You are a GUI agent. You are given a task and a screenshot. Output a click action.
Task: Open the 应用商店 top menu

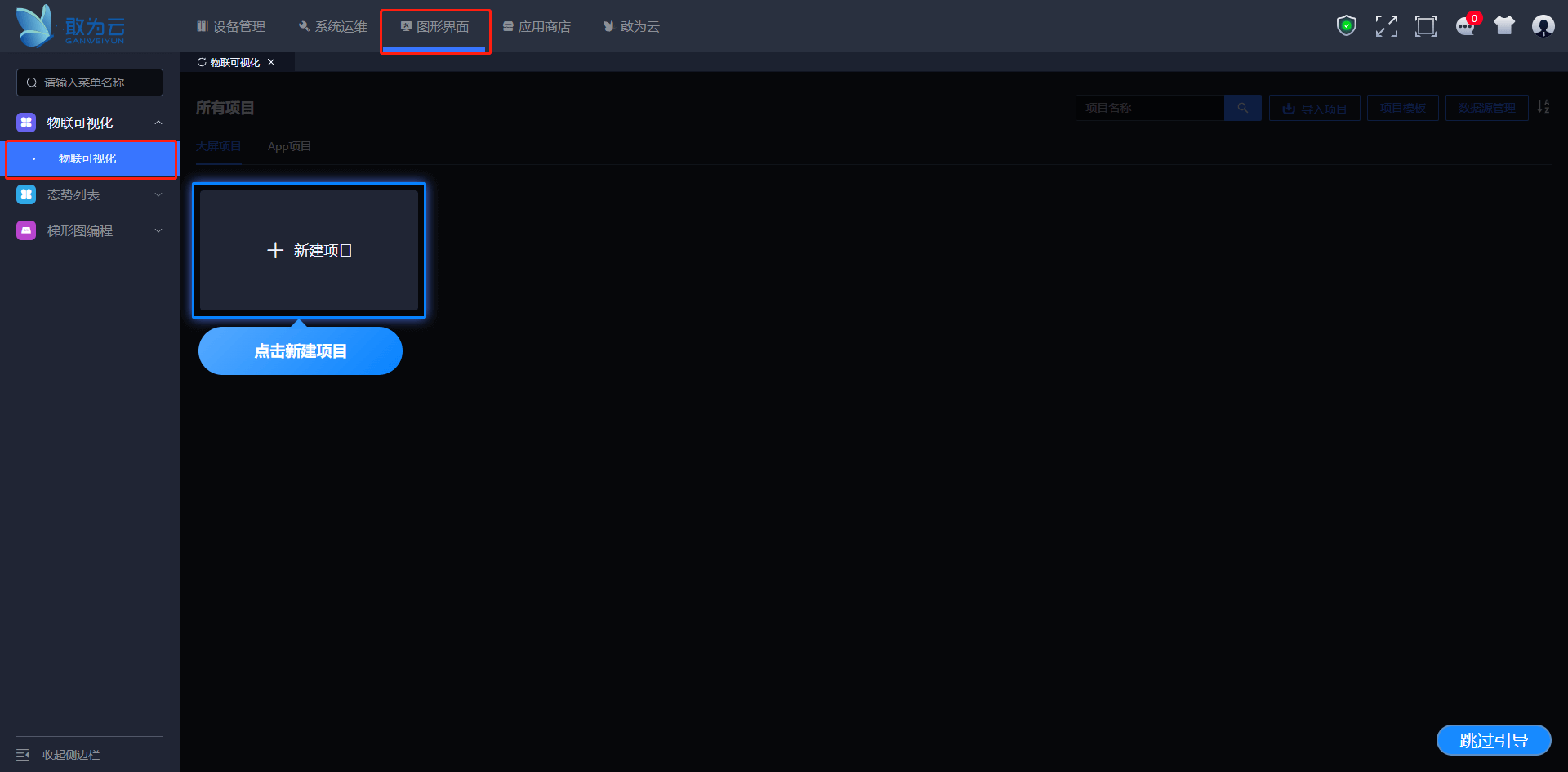point(537,27)
